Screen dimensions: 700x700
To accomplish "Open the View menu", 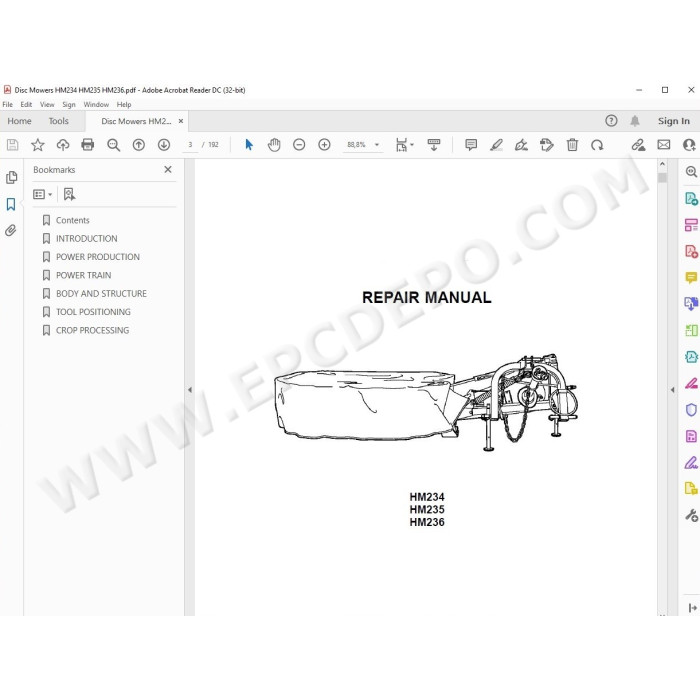I will pyautogui.click(x=47, y=104).
